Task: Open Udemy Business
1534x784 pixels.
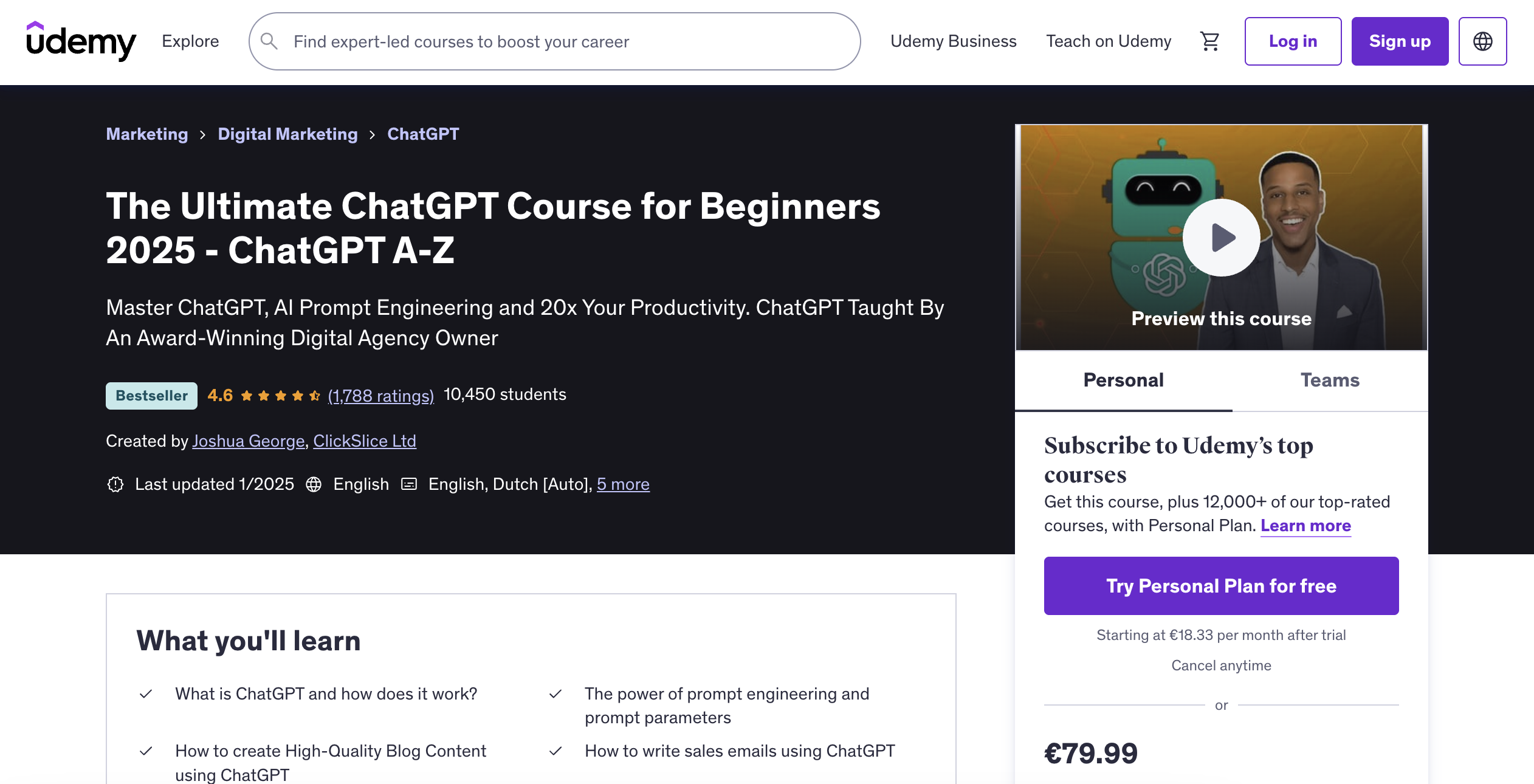Action: [x=954, y=41]
